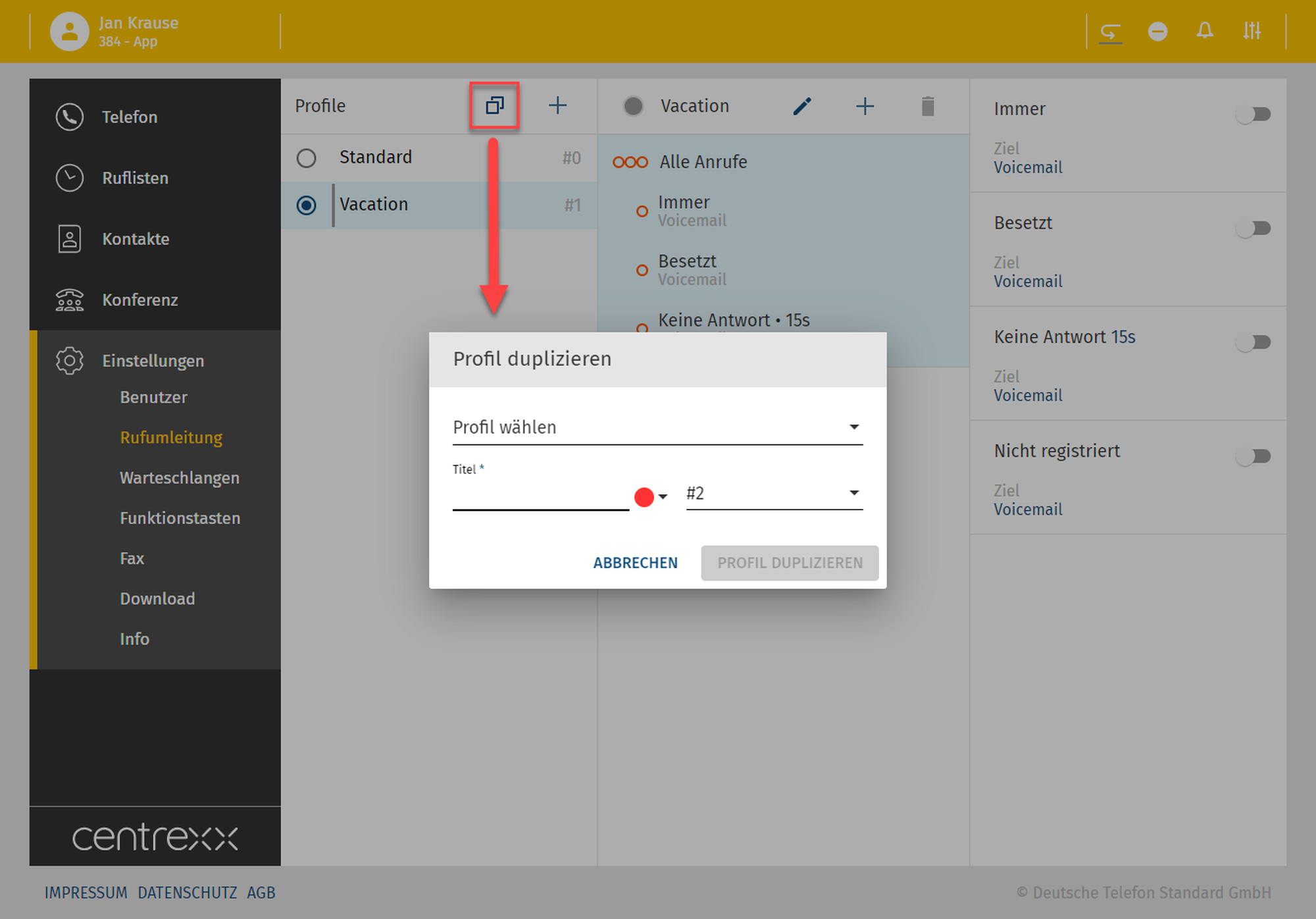The height and width of the screenshot is (919, 1316).
Task: Click the pencil icon to edit Vacation
Action: (801, 106)
